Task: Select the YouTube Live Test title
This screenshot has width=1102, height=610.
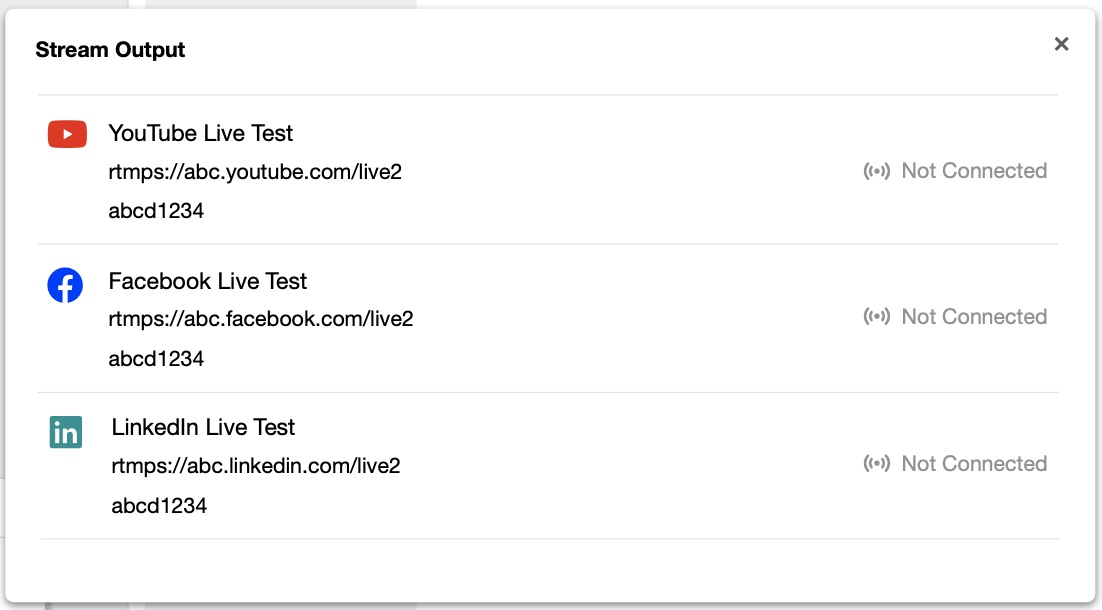Action: click(200, 133)
